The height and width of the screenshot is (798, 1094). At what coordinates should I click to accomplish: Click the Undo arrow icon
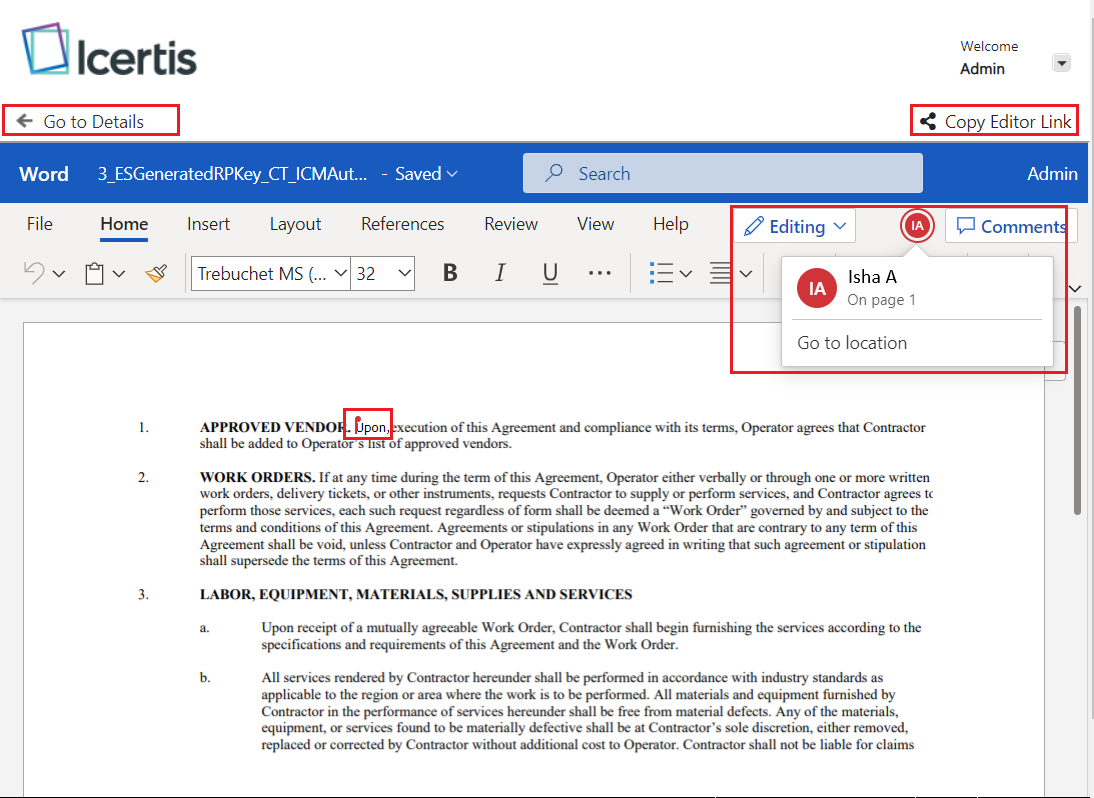(34, 273)
